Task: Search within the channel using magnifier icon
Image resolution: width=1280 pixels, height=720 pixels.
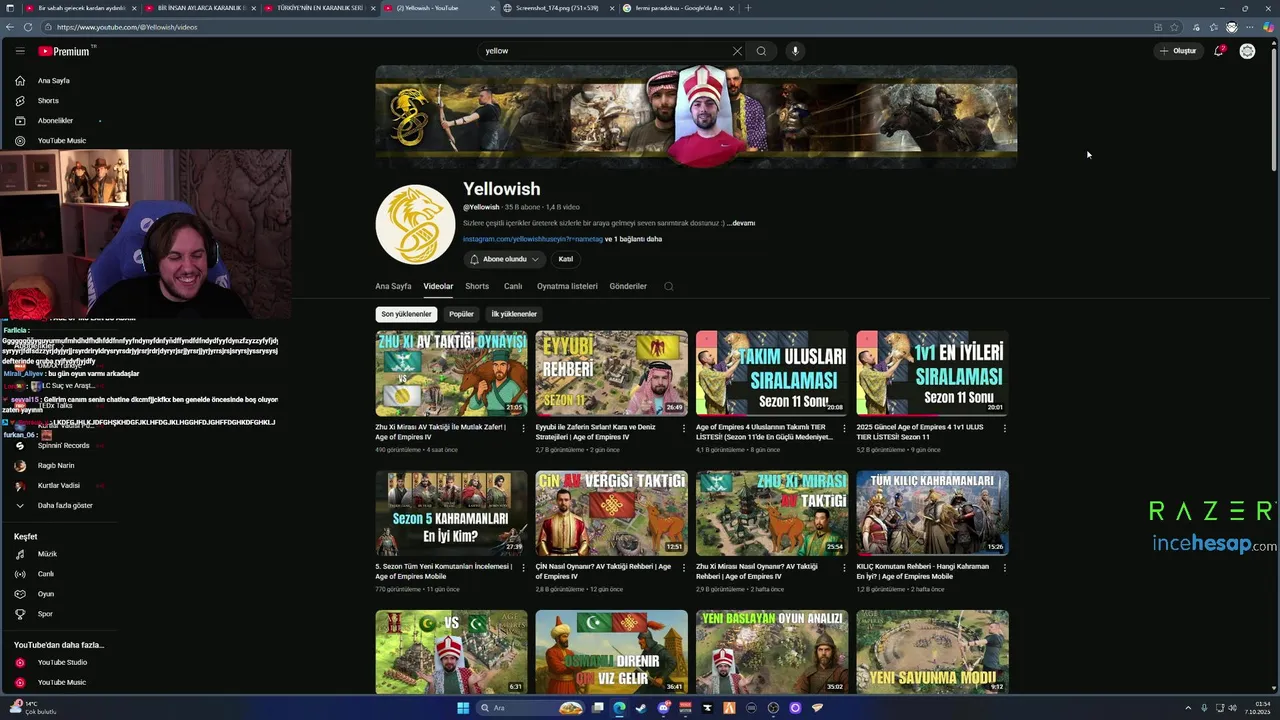Action: point(669,286)
